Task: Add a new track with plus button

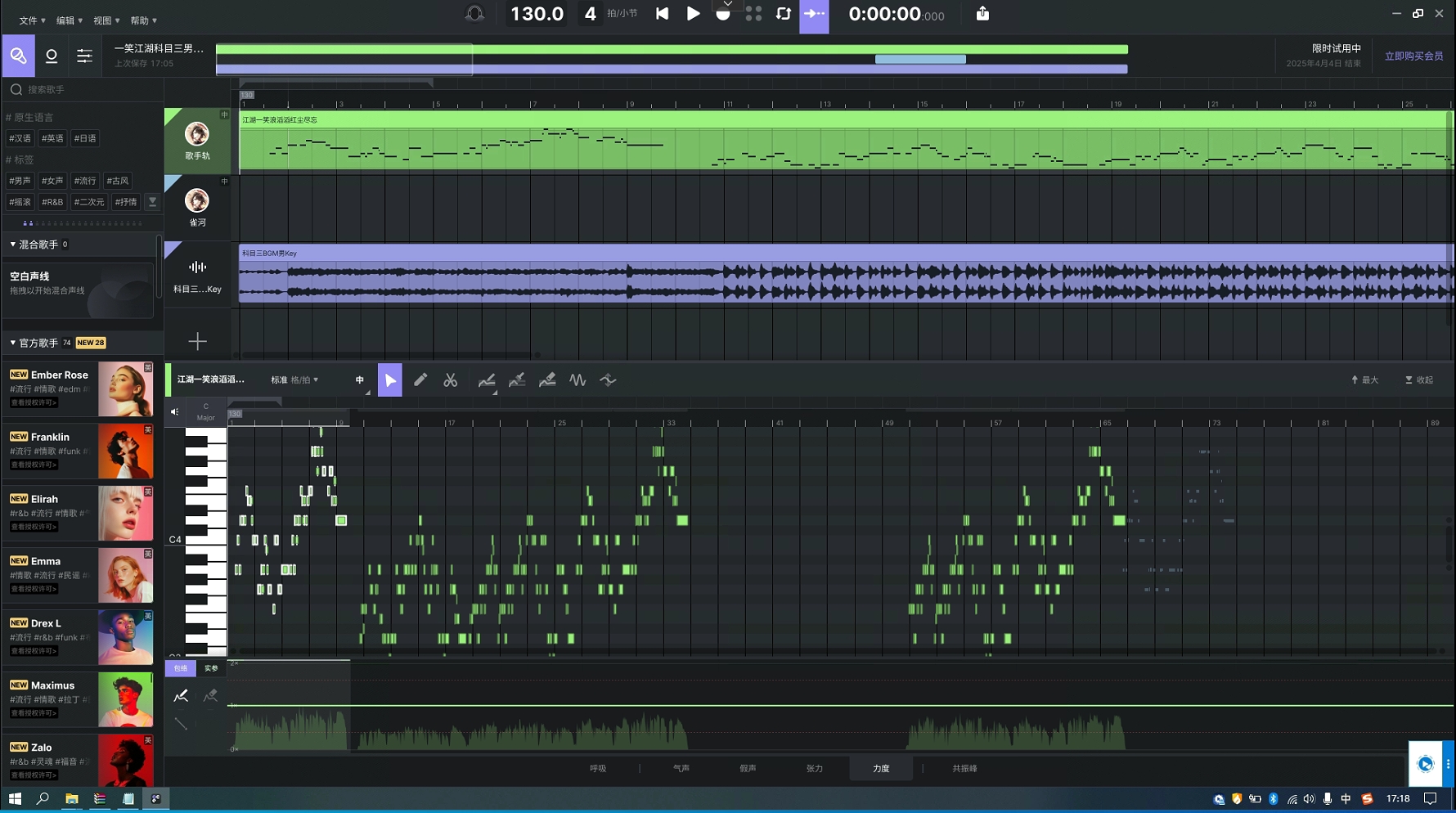Action: click(197, 341)
